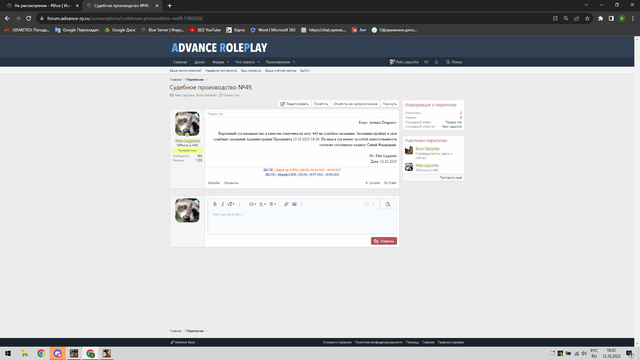Switch to the На рассмотрении browser tab
The width and height of the screenshot is (640, 360).
pos(42,6)
